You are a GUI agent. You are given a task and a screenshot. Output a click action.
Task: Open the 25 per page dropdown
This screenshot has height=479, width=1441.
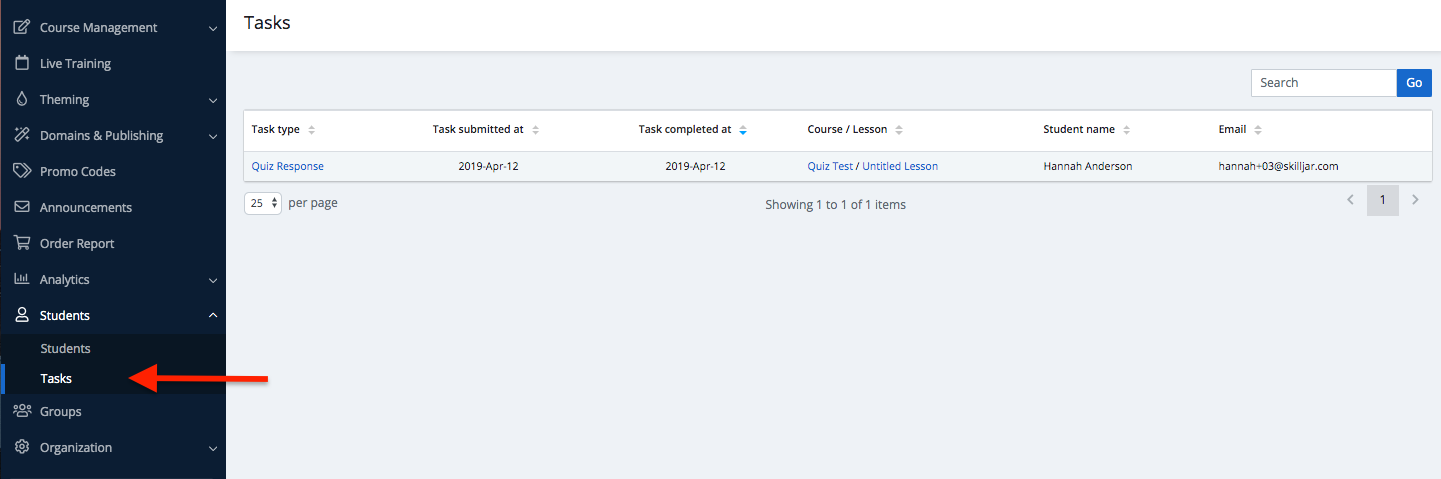pyautogui.click(x=263, y=203)
